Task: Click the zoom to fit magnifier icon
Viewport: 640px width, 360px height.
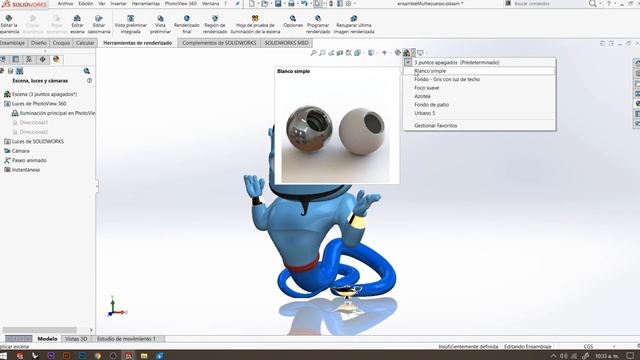Action: pyautogui.click(x=313, y=53)
